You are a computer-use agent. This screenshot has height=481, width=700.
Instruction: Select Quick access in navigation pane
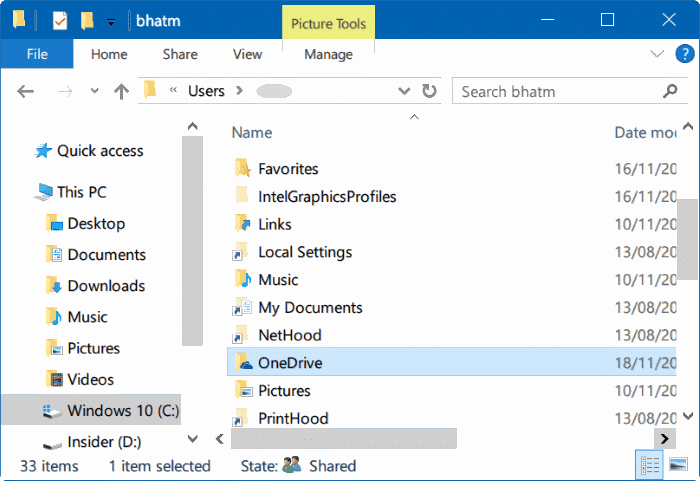[x=100, y=151]
